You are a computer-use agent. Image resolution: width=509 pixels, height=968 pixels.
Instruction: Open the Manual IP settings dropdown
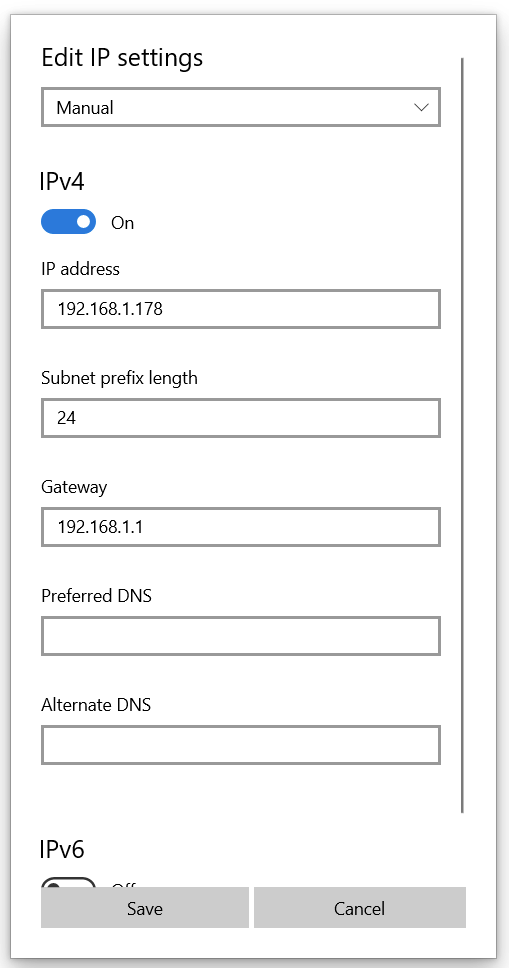coord(241,107)
